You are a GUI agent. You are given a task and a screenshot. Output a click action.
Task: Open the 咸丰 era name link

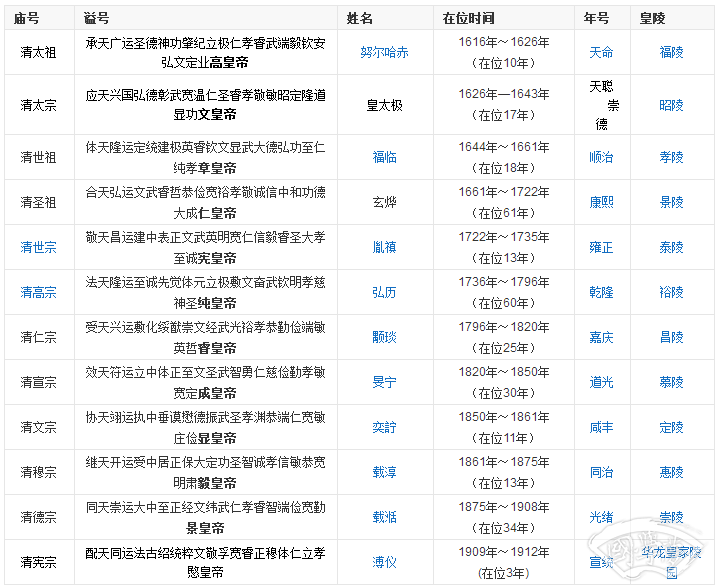click(601, 427)
